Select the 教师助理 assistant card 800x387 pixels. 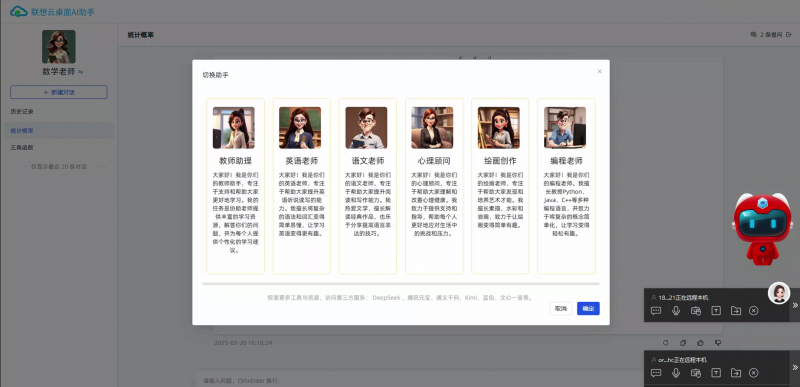(x=235, y=186)
